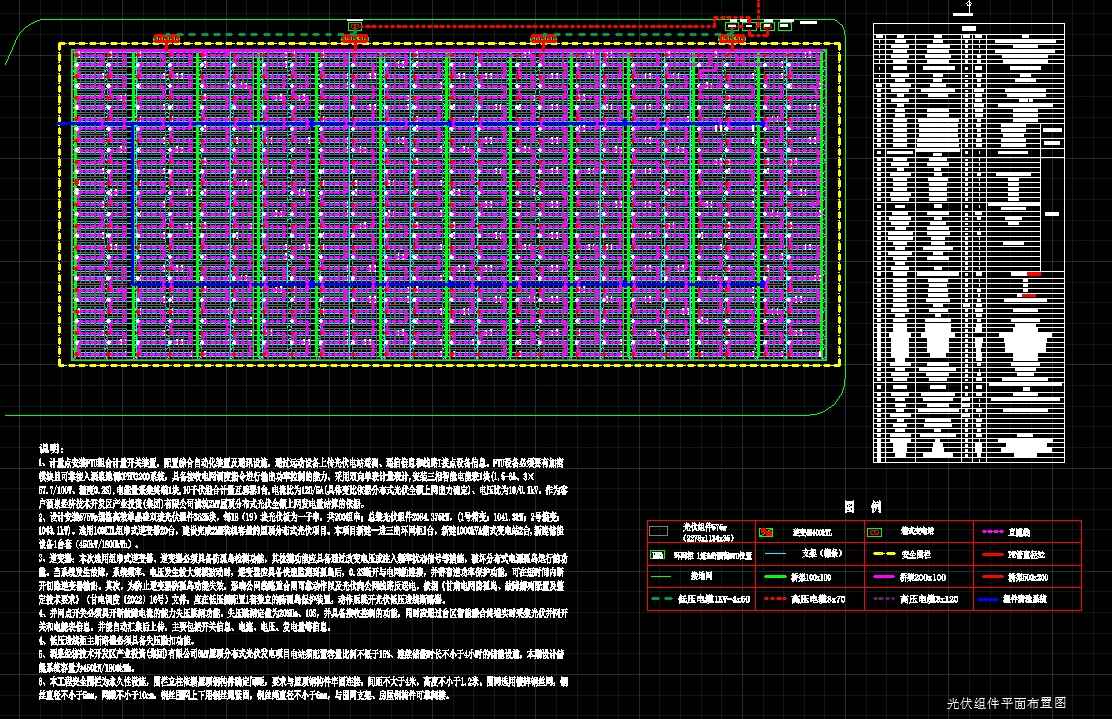This screenshot has width=1112, height=719.
Task: Select the leftmost red inverter group atop array
Action: tap(167, 39)
